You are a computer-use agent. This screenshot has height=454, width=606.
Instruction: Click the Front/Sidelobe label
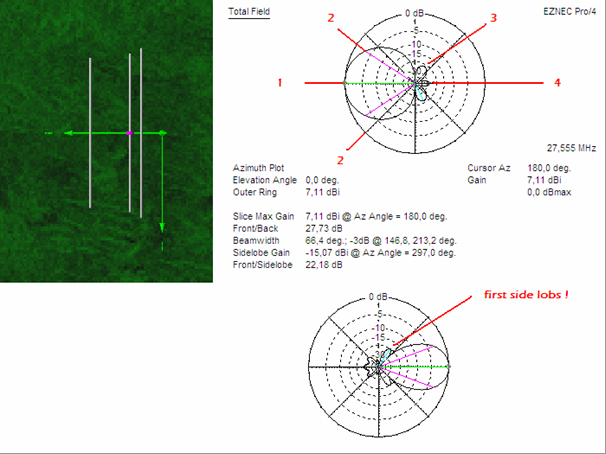pyautogui.click(x=262, y=265)
